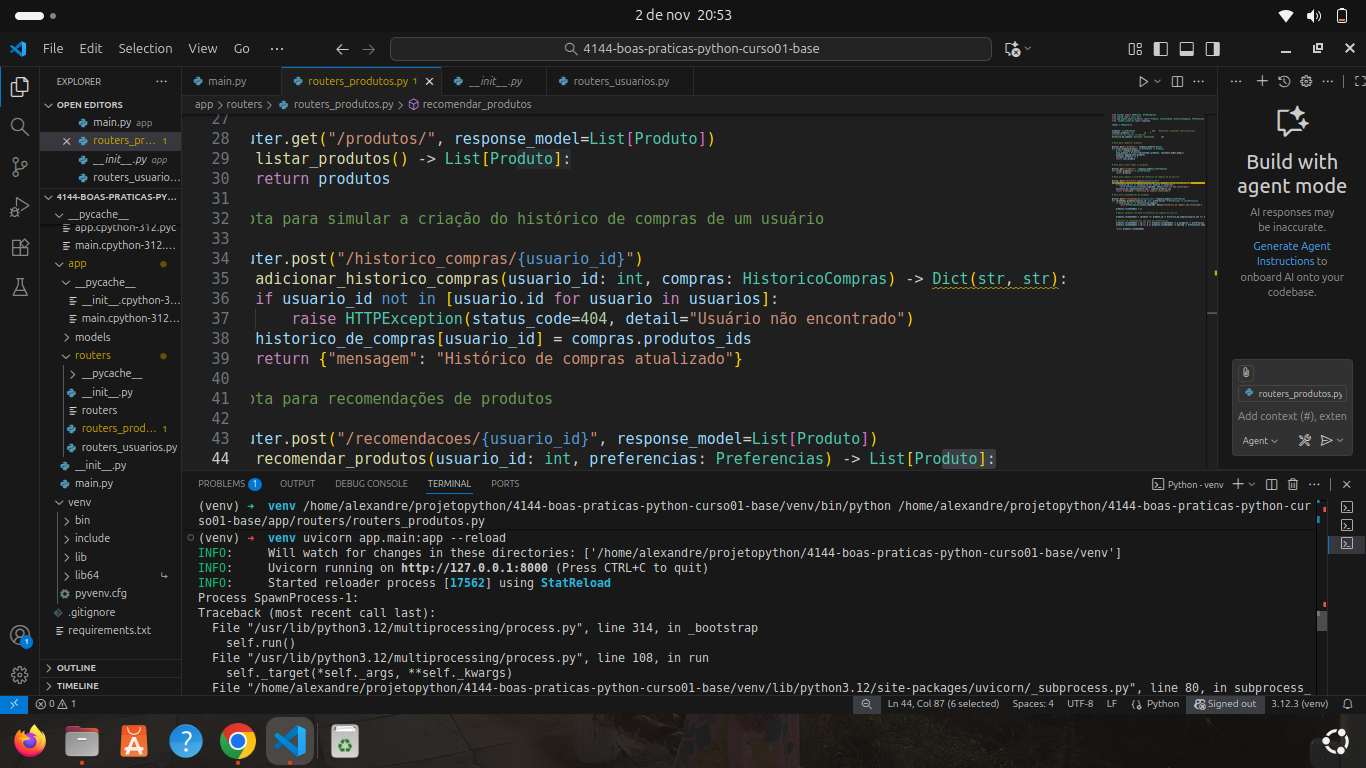The width and height of the screenshot is (1366, 768).
Task: Open the Extensions view
Action: coord(19,247)
